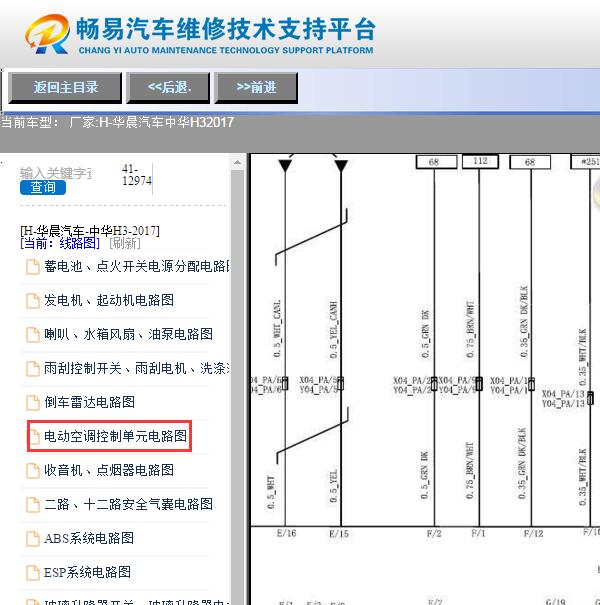Click the E/16 pin label in diagram
The width and height of the screenshot is (600, 605).
coord(286,533)
